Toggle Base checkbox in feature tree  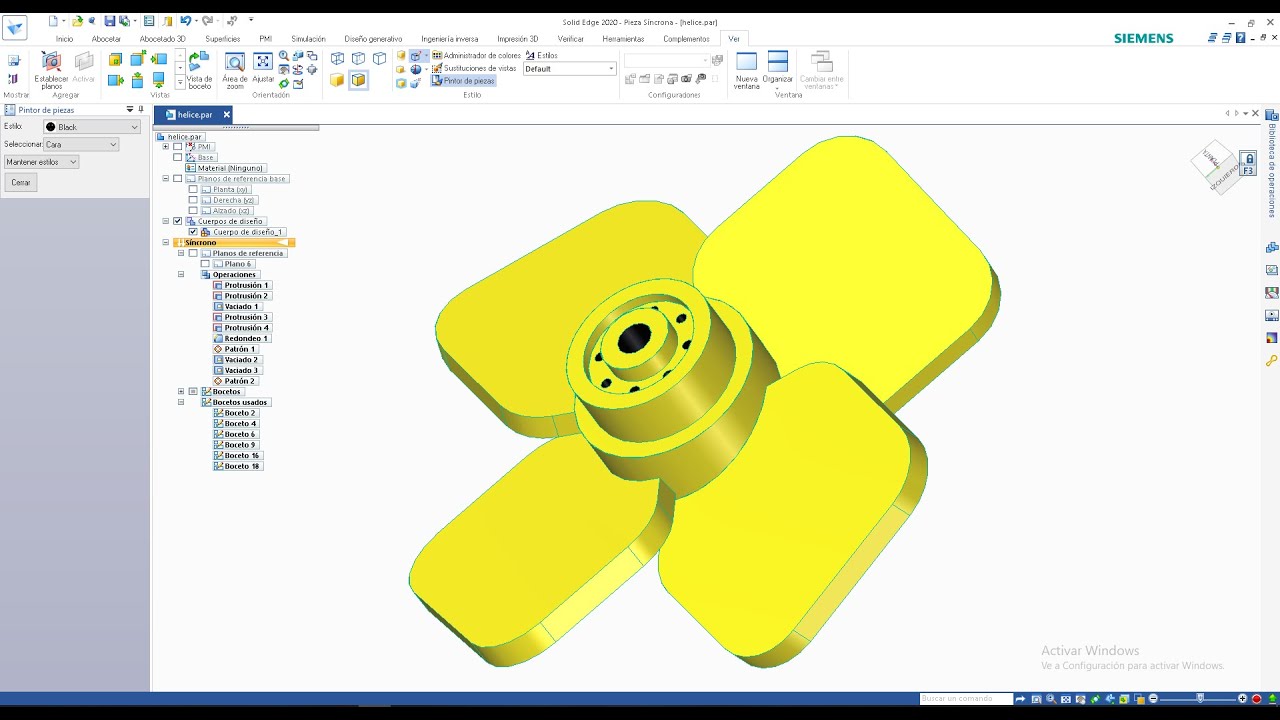(x=178, y=158)
